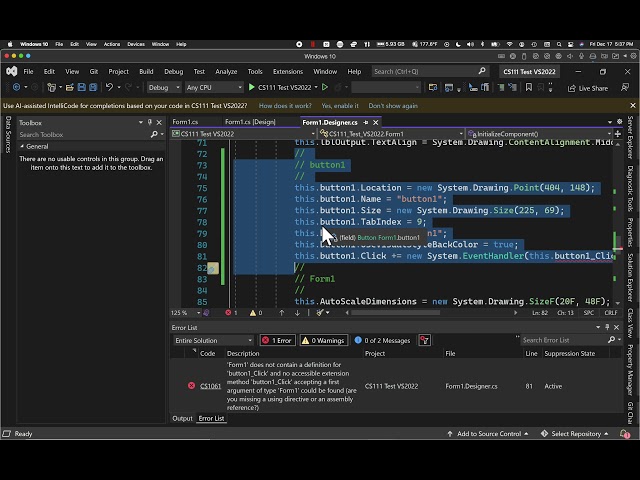
Task: Toggle the 0 Warnings filter
Action: (x=324, y=340)
